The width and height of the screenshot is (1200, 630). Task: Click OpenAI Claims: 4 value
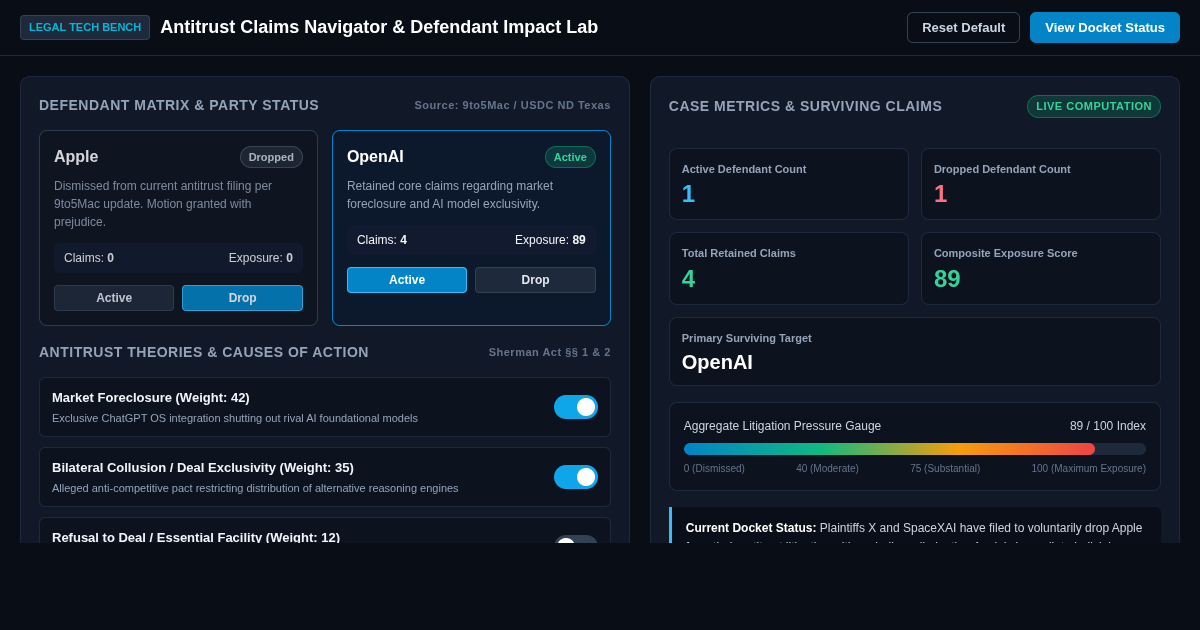[x=382, y=240]
